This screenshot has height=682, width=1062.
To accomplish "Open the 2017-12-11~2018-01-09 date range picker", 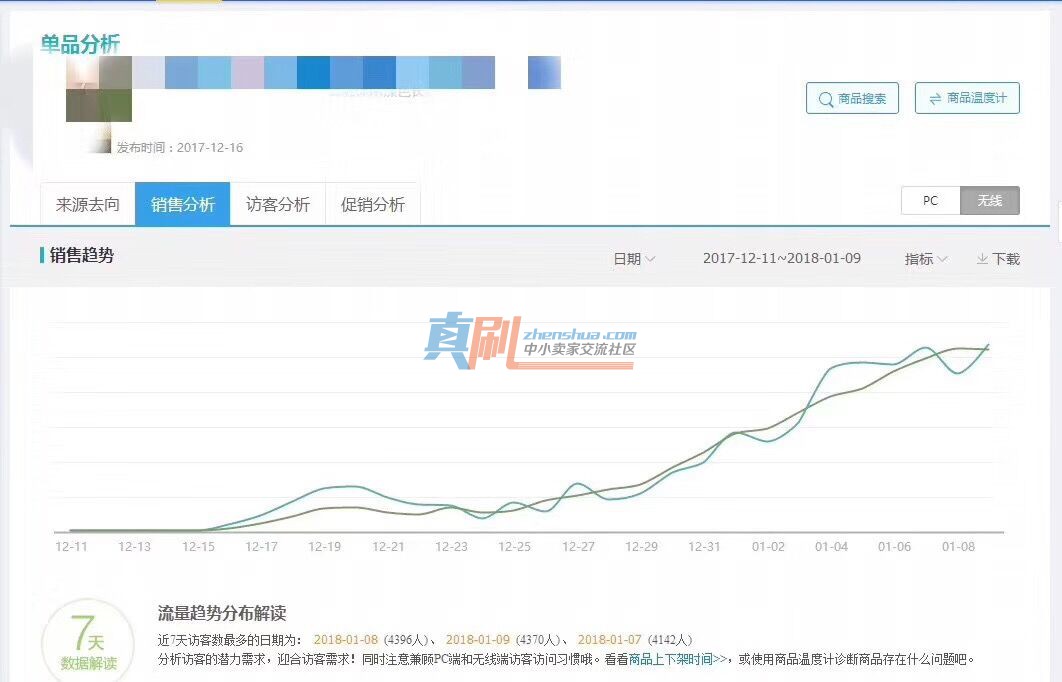I will click(782, 258).
